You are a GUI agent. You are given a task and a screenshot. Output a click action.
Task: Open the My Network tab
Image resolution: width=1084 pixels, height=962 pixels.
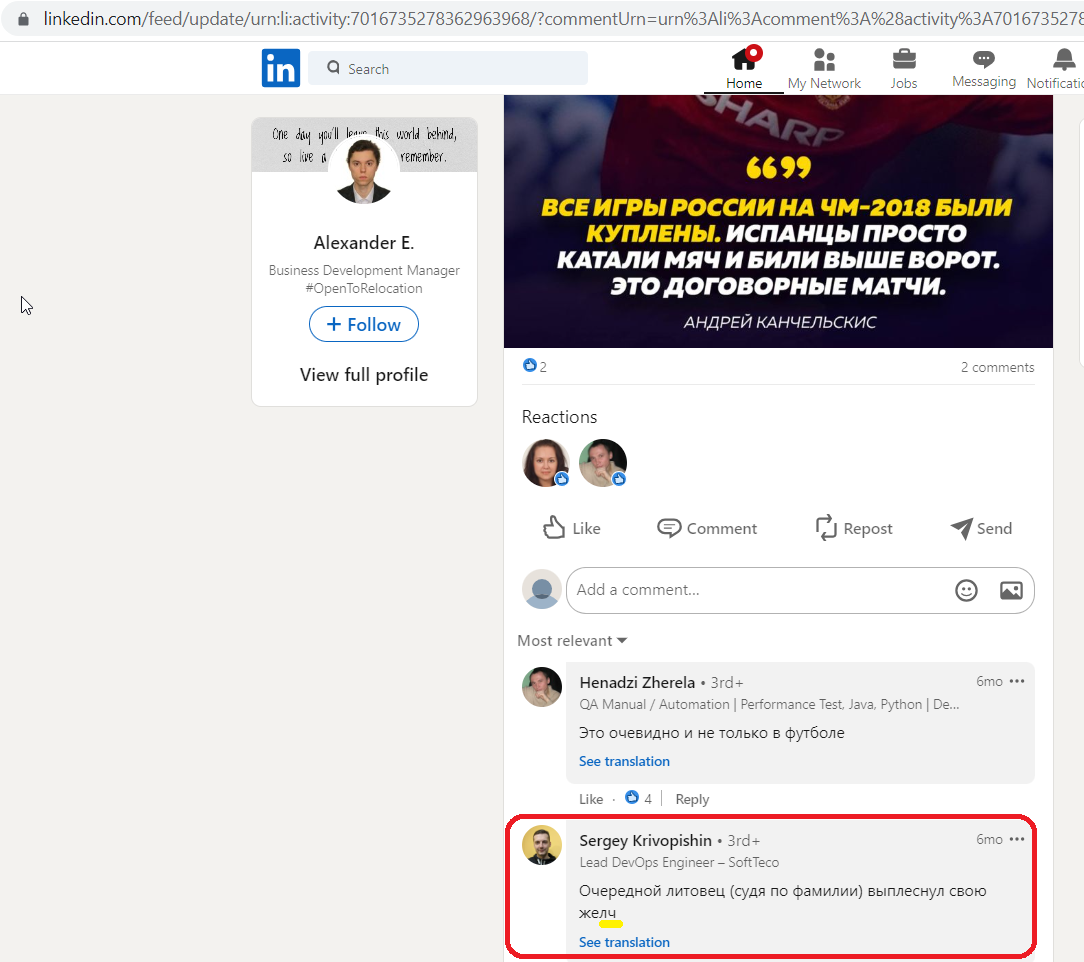pyautogui.click(x=824, y=68)
